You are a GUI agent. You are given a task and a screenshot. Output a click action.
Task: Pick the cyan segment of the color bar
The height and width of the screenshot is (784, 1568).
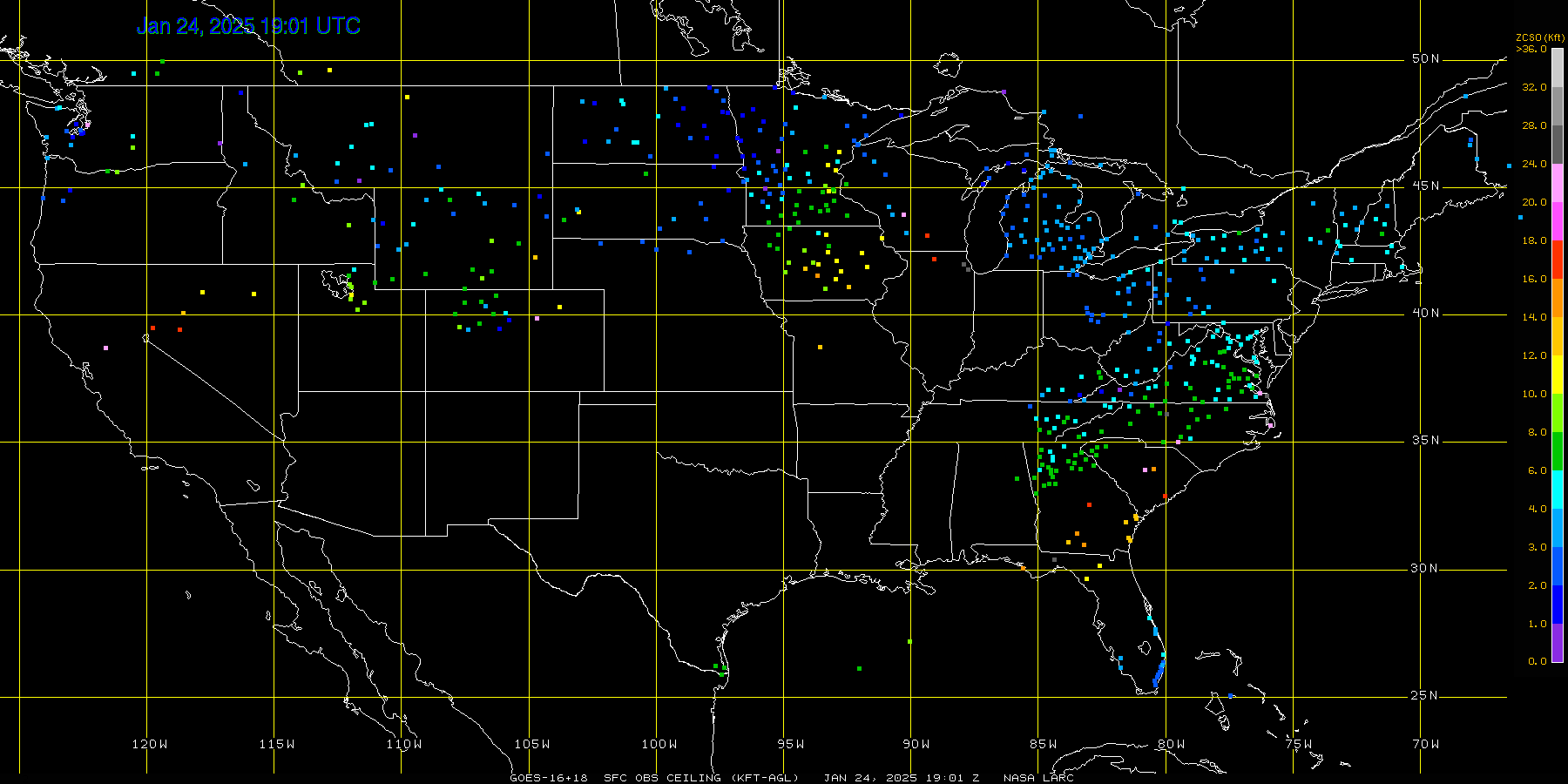point(1558,490)
